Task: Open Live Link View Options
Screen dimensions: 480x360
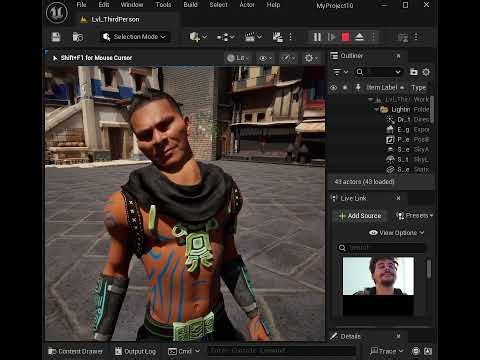Action: click(x=397, y=232)
